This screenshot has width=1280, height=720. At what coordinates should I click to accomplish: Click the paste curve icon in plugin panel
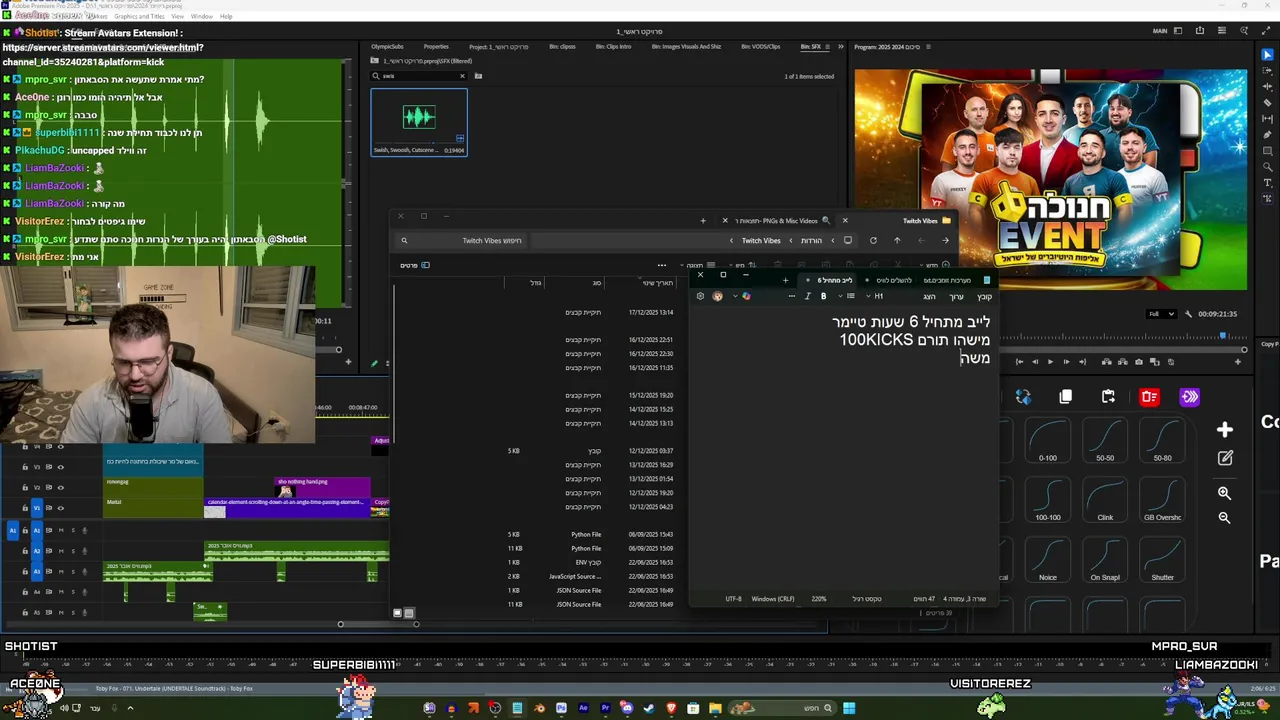coord(1108,397)
